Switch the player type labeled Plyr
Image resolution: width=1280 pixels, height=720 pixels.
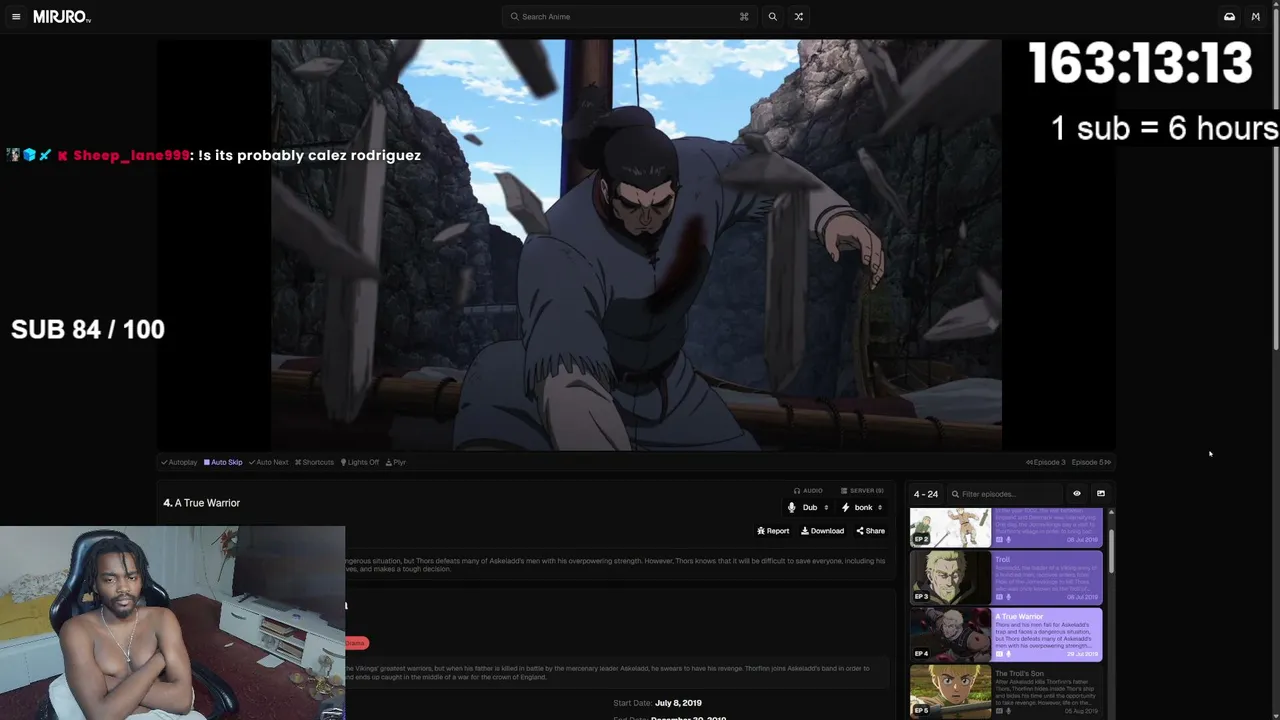click(396, 462)
